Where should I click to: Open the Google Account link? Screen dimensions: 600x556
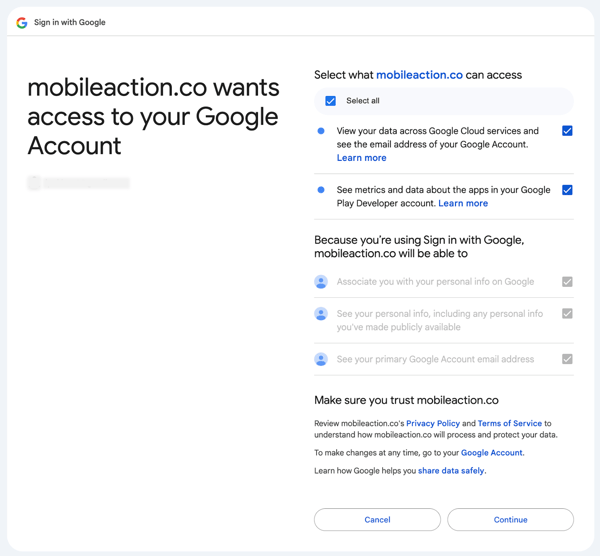tap(492, 453)
